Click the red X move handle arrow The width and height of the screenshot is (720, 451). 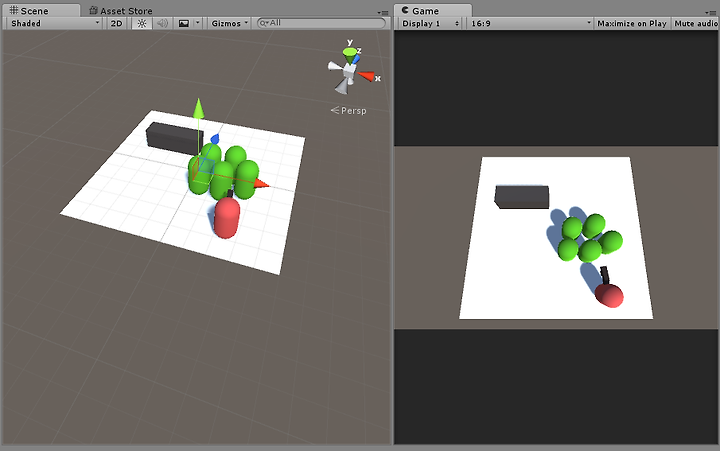261,184
